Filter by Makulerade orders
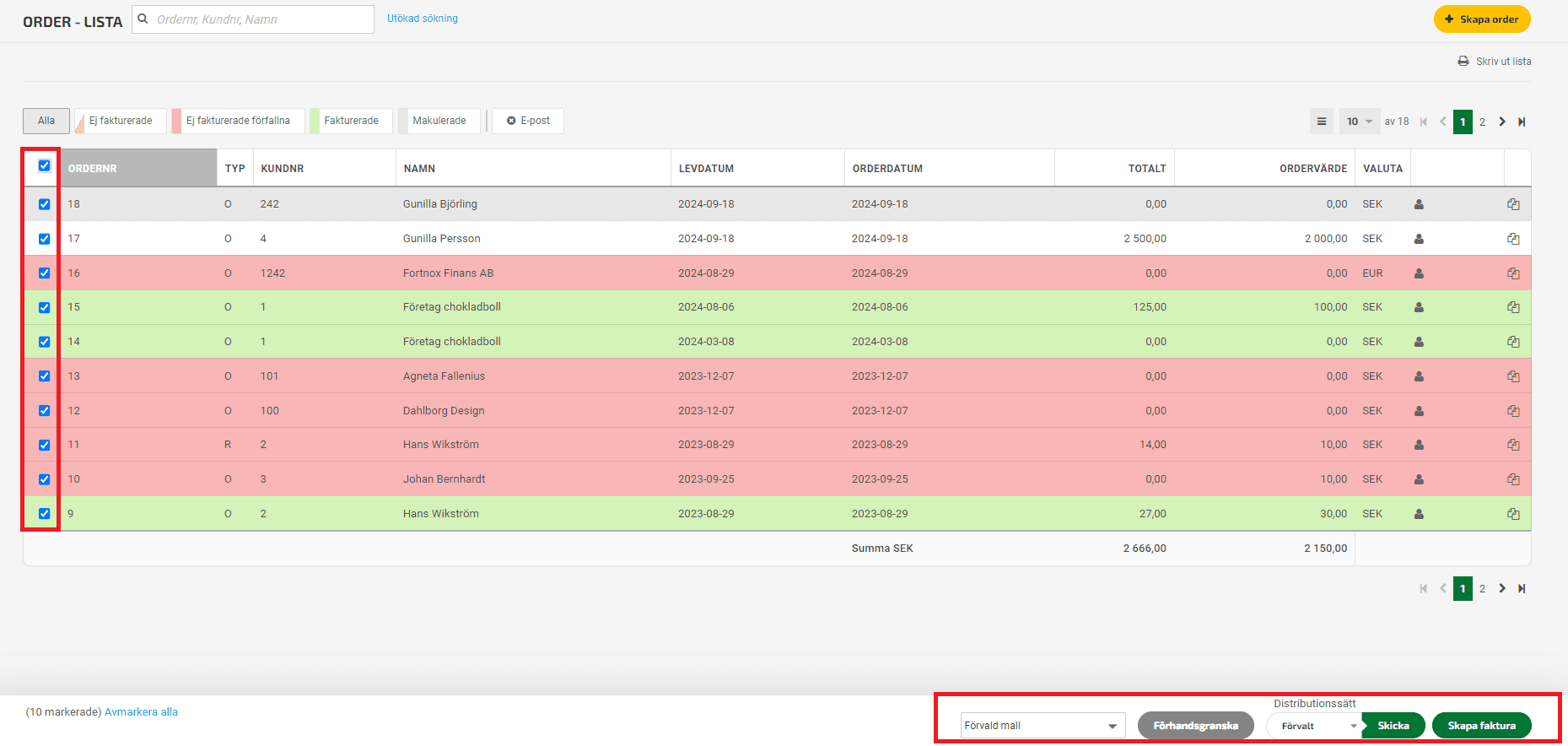 pyautogui.click(x=439, y=121)
